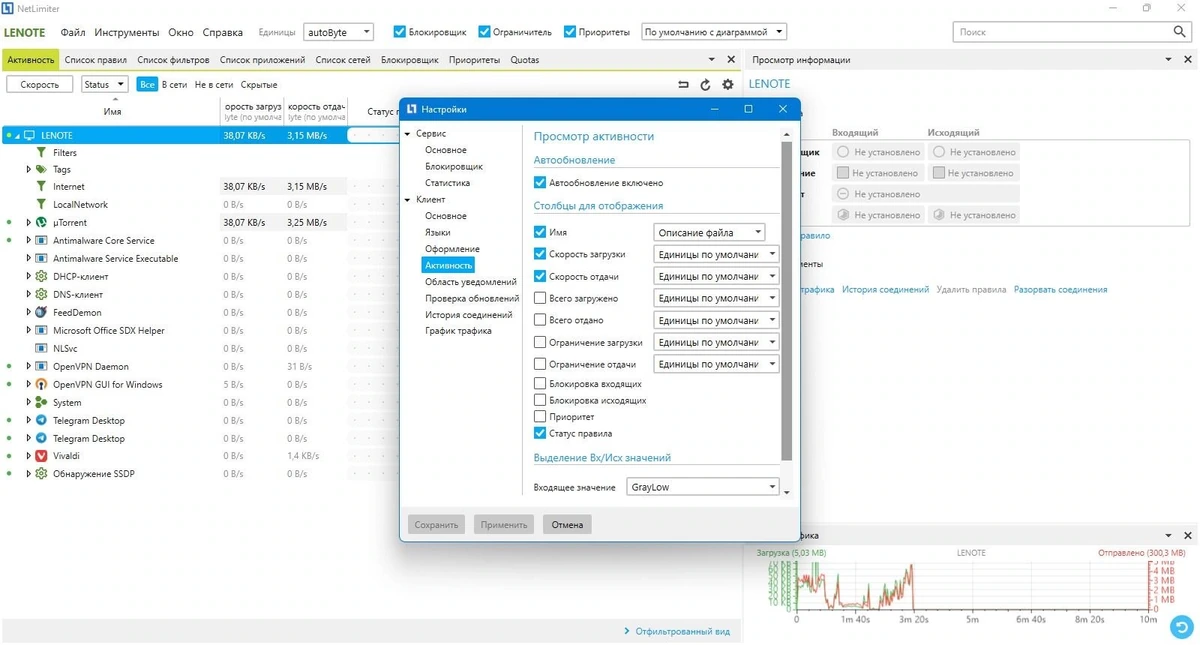Viewport: 1200px width, 645px height.
Task: Uncheck Автообновление включено
Action: pyautogui.click(x=540, y=183)
